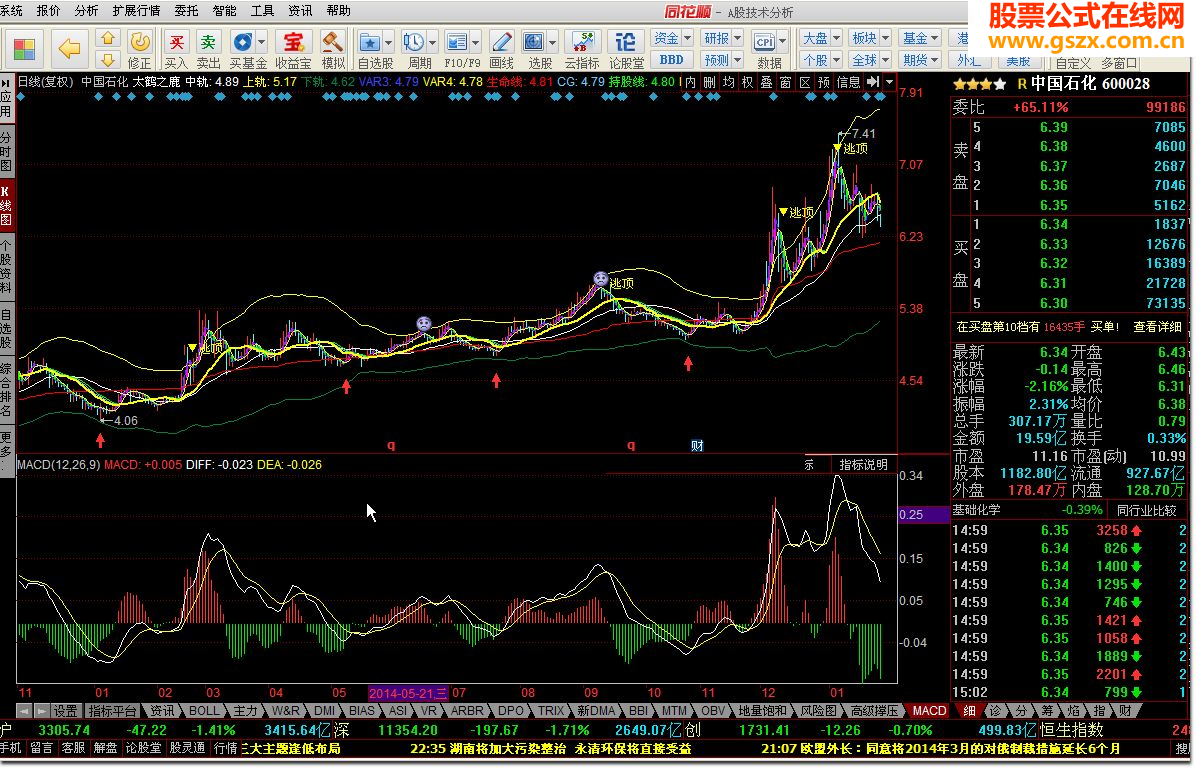Toggle the 叠 overlay button

coord(767,82)
